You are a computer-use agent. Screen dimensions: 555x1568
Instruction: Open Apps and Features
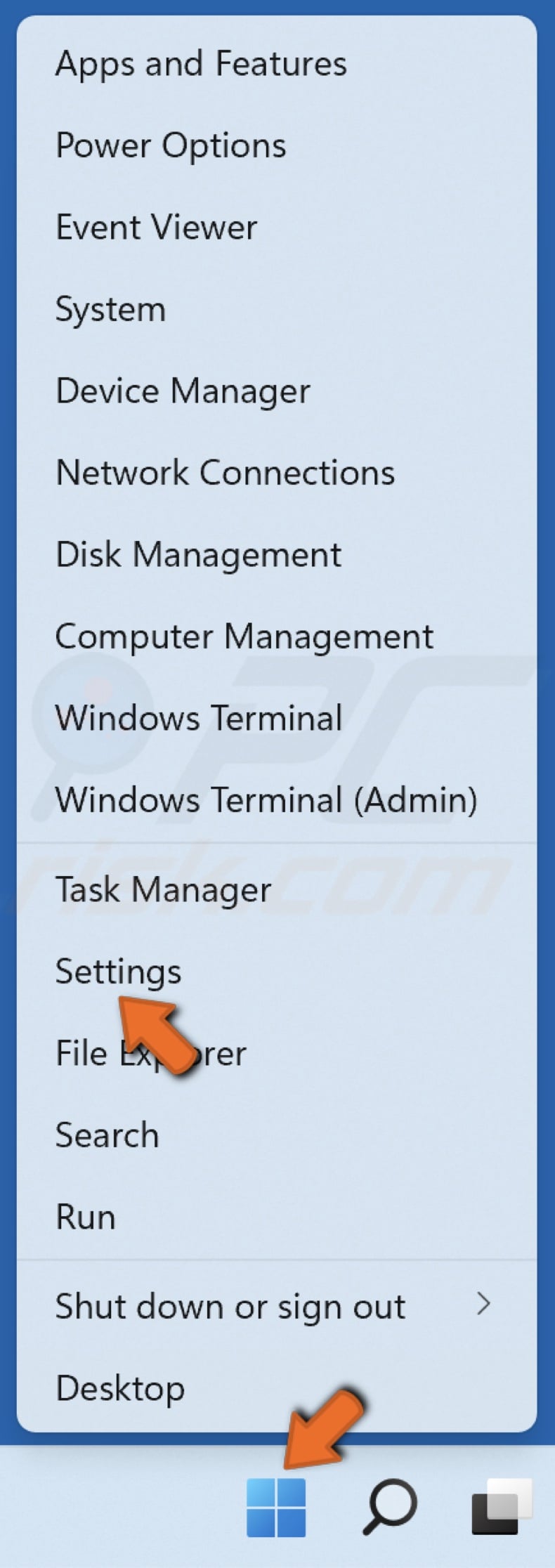[201, 64]
